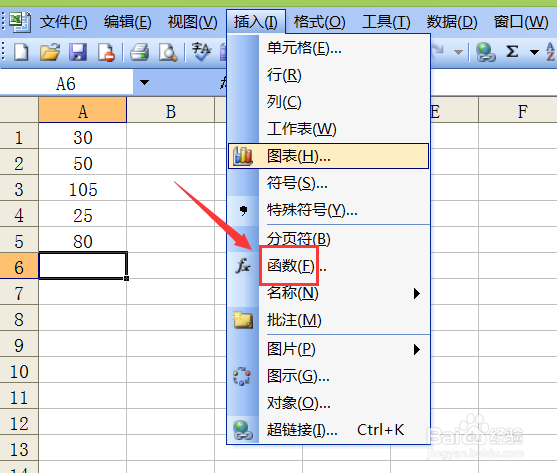Click cell containing 105
The height and width of the screenshot is (473, 557).
pos(82,189)
